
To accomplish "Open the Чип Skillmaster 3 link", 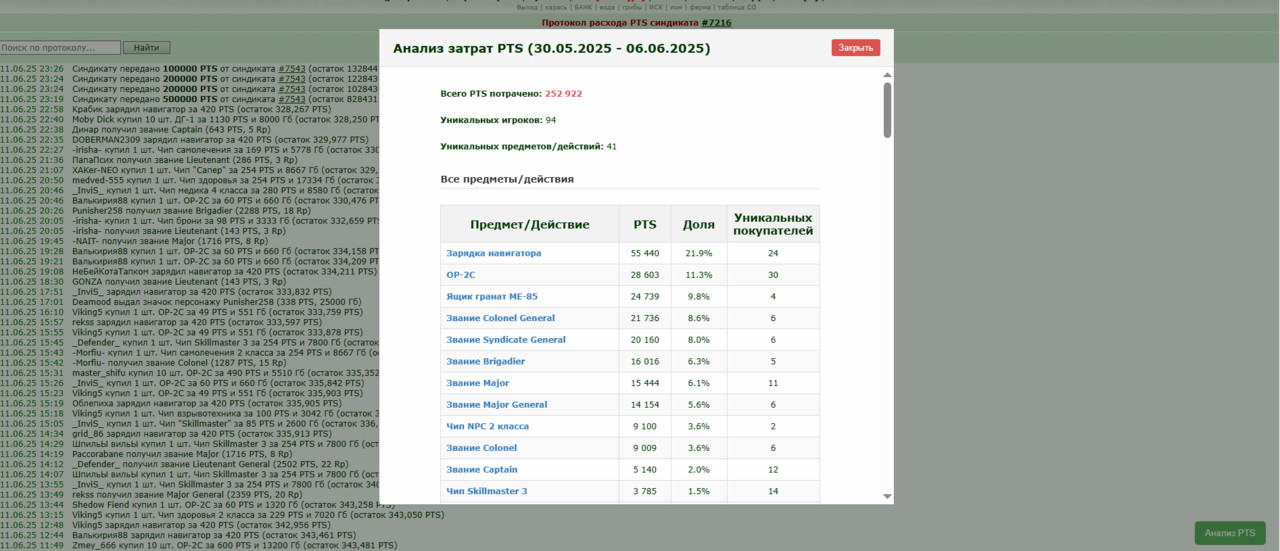I will click(487, 492).
